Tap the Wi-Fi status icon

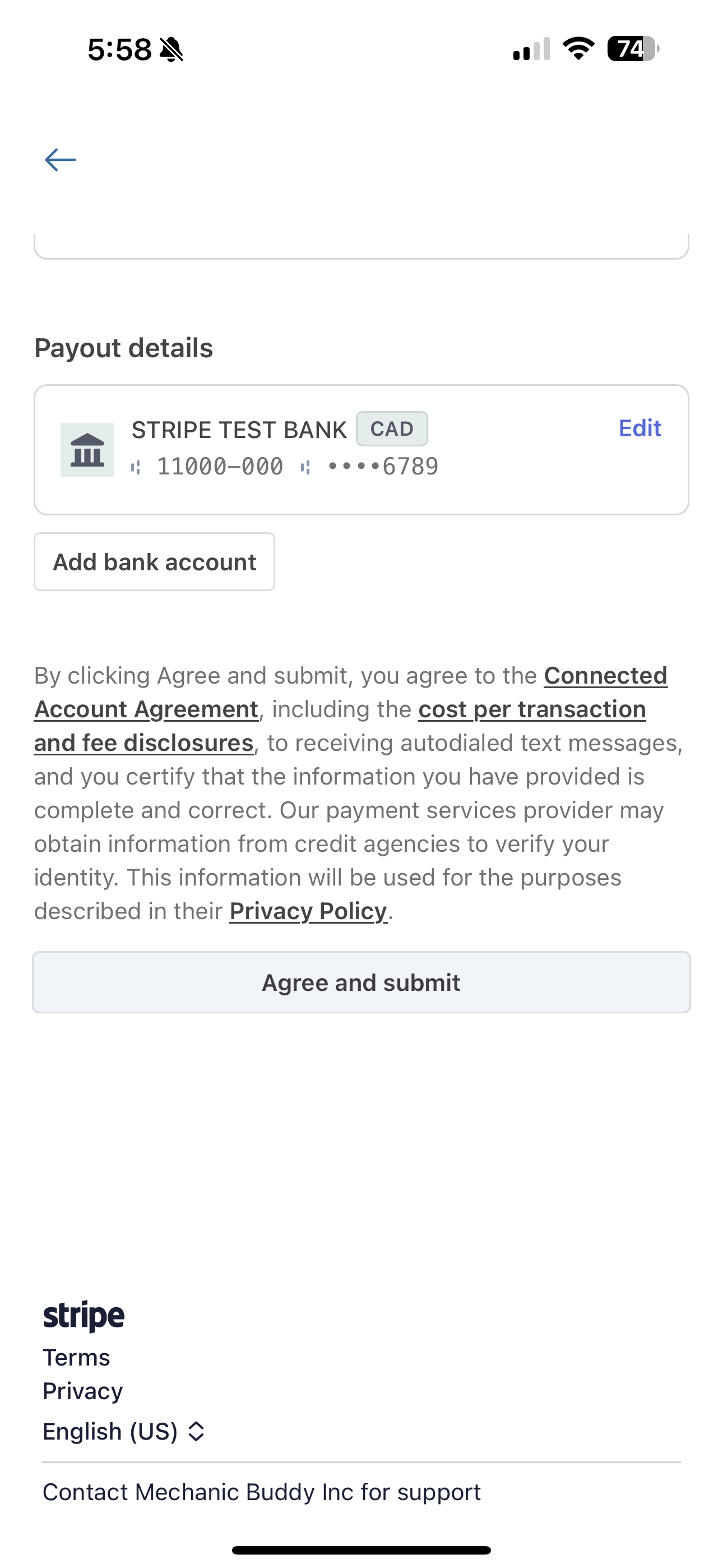578,49
